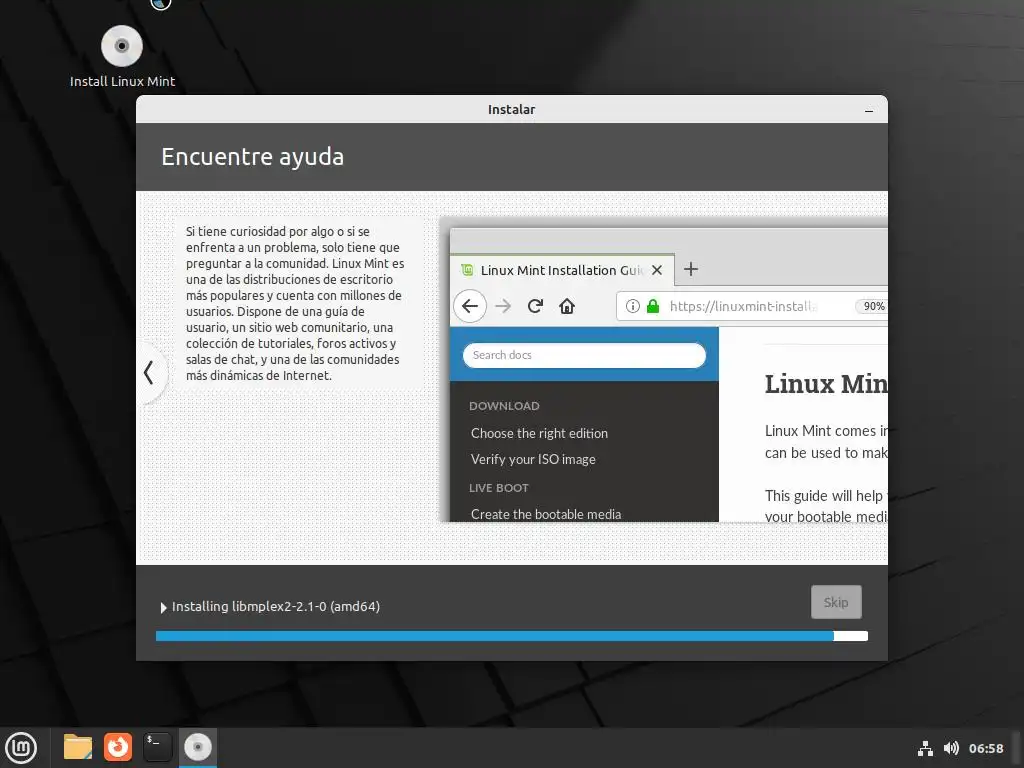
Task: Click the Skip button
Action: coord(836,602)
